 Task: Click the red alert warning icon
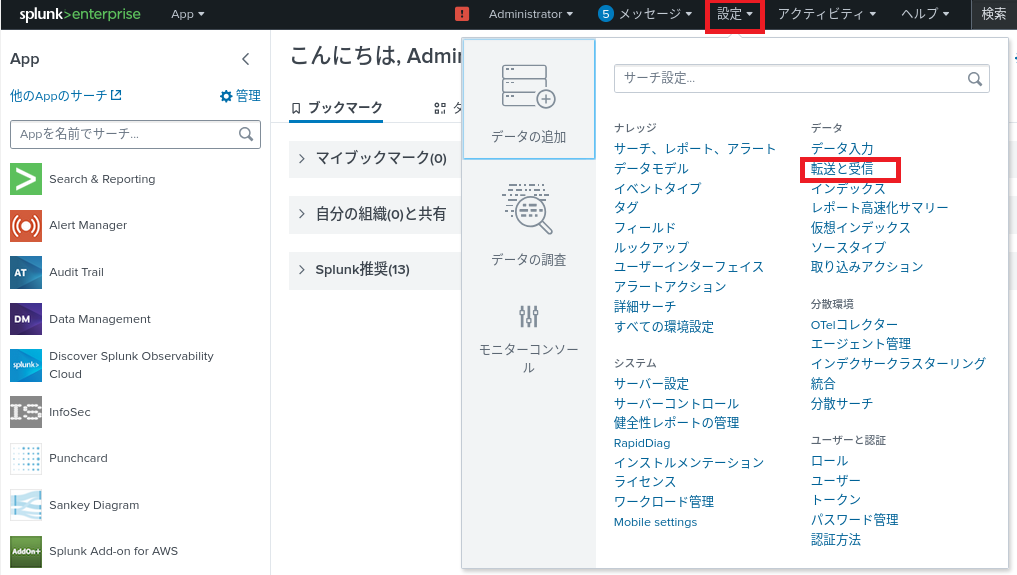coord(462,14)
